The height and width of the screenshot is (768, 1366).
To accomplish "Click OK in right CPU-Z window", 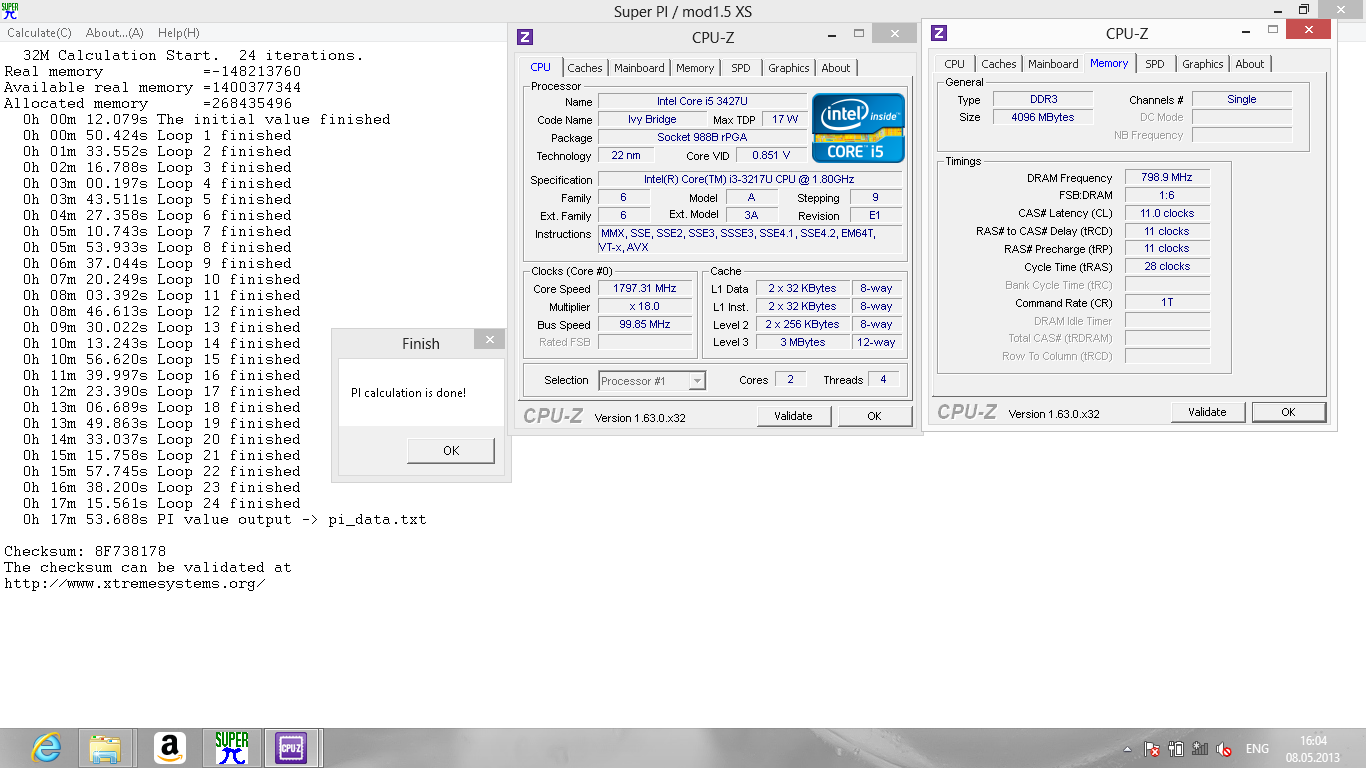I will tap(1288, 412).
